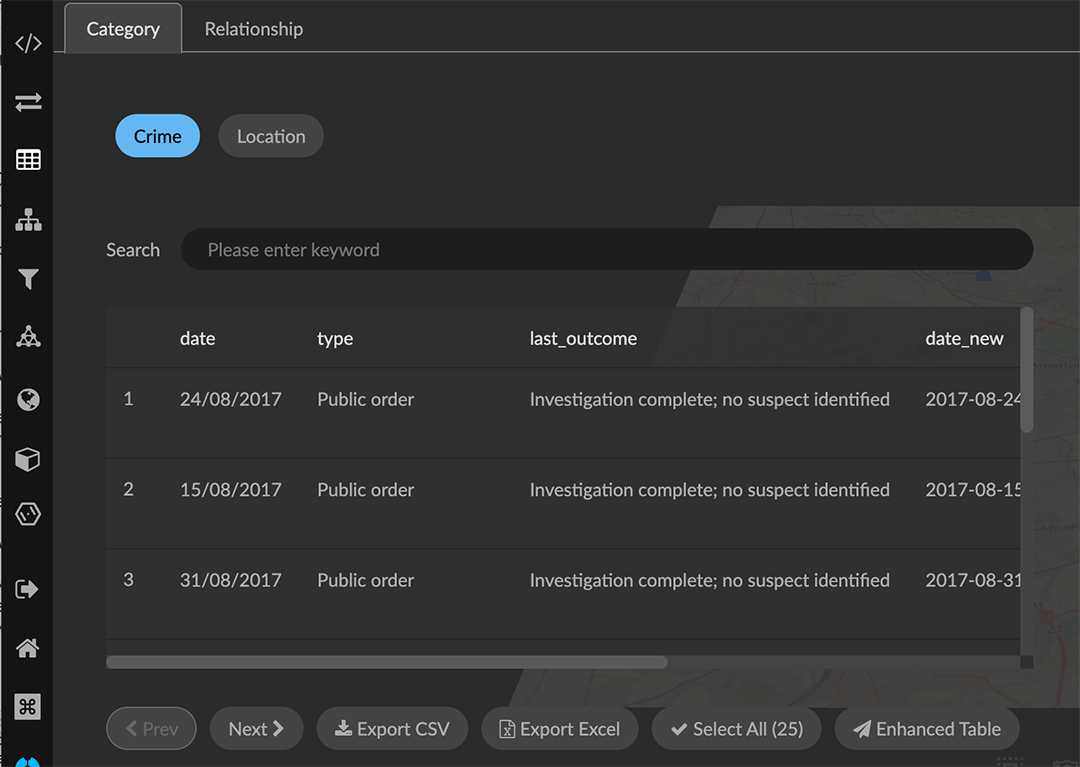1080x767 pixels.
Task: Click the horizontal table scrollbar
Action: click(386, 662)
